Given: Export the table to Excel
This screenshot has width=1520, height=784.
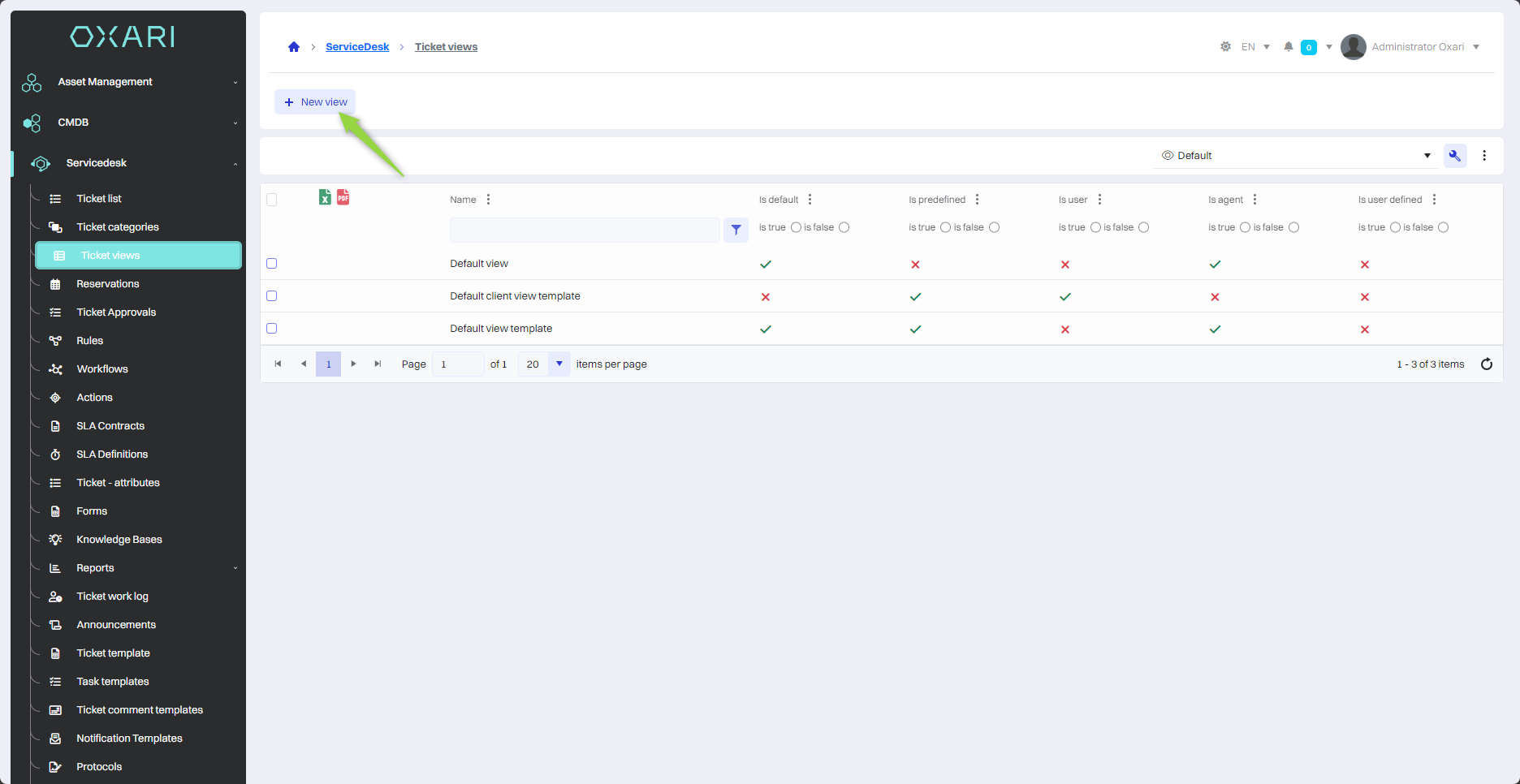Looking at the screenshot, I should click(325, 197).
